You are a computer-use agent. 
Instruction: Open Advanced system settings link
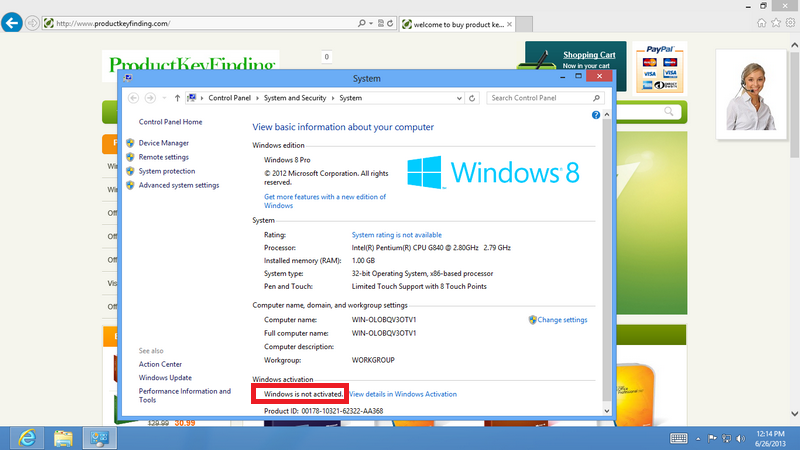coord(179,185)
